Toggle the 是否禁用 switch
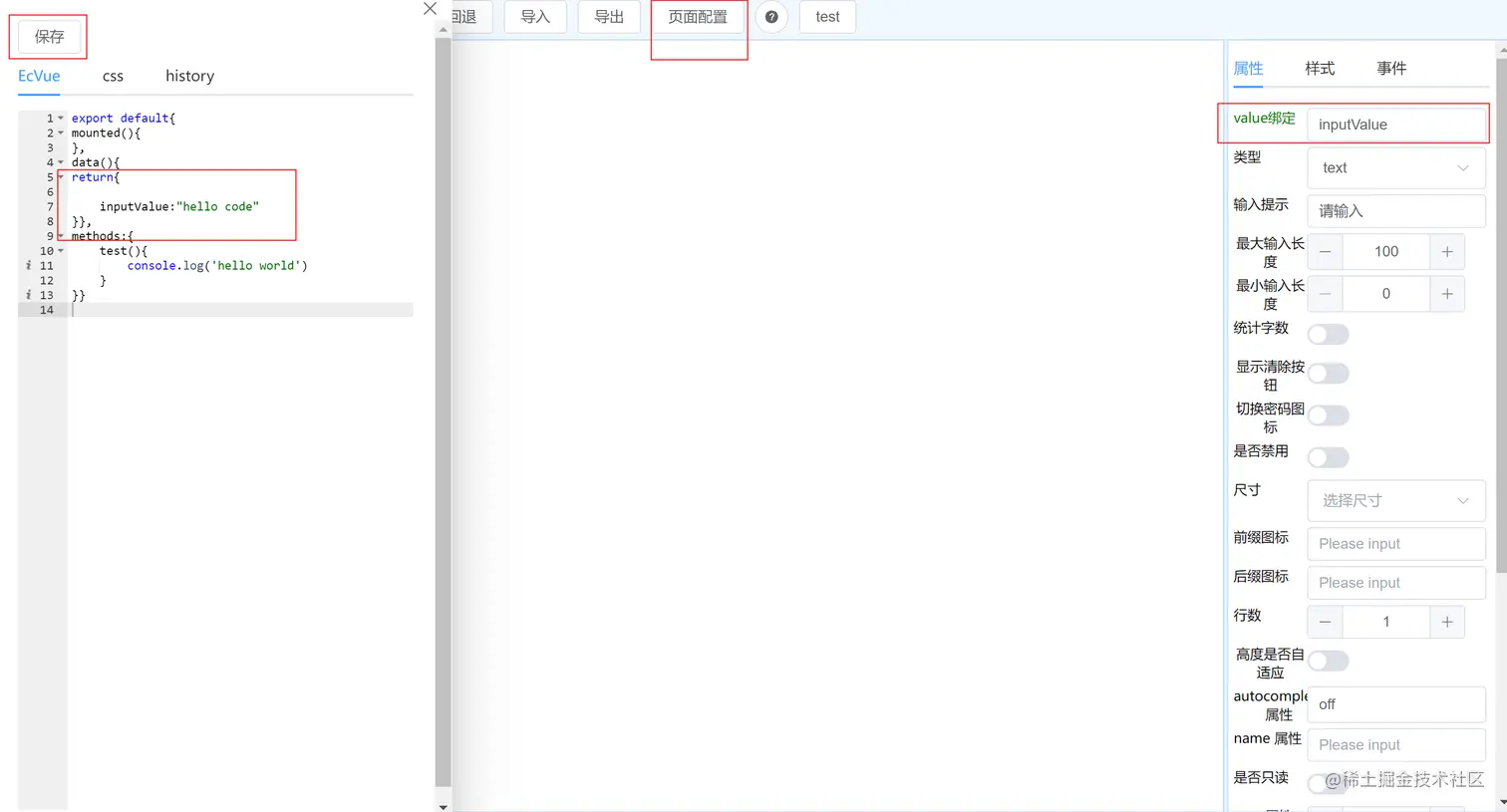The width and height of the screenshot is (1507, 812). [x=1329, y=457]
